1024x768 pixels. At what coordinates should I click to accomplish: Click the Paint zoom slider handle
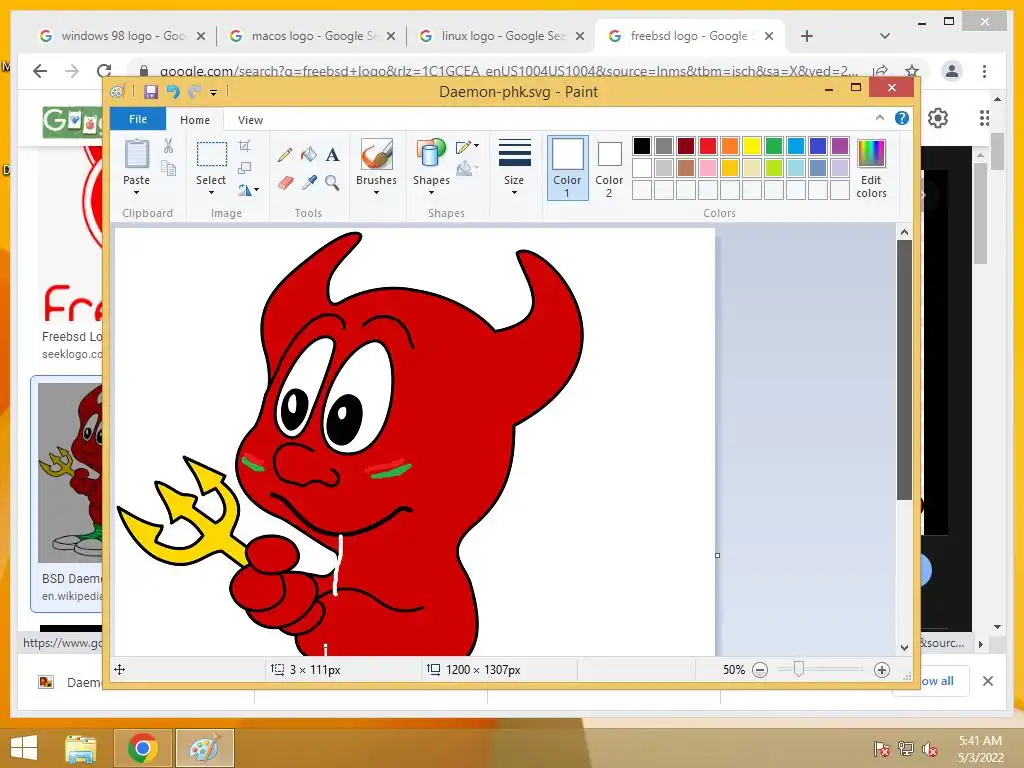coord(798,669)
